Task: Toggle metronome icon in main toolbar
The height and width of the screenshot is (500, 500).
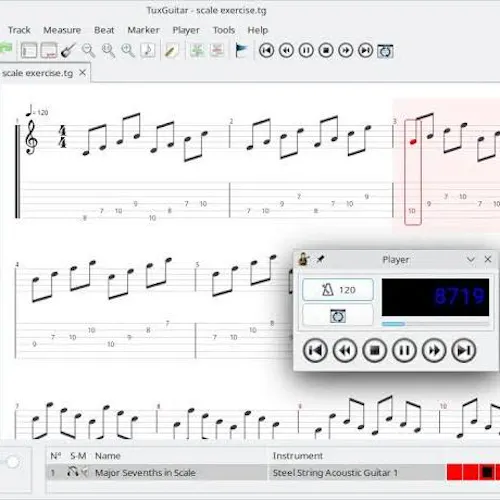Action: [385, 51]
